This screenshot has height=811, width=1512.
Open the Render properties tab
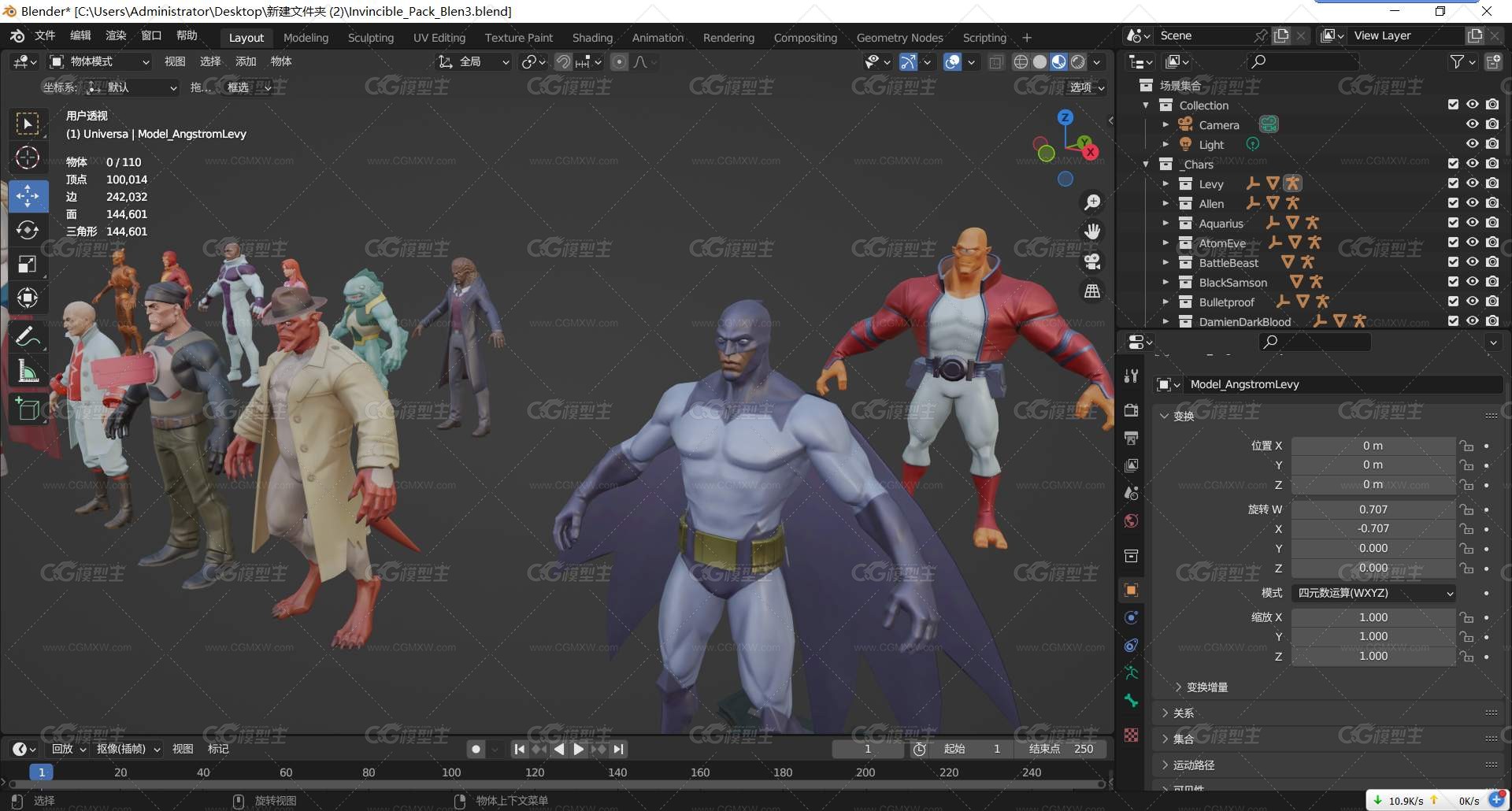(x=1132, y=410)
